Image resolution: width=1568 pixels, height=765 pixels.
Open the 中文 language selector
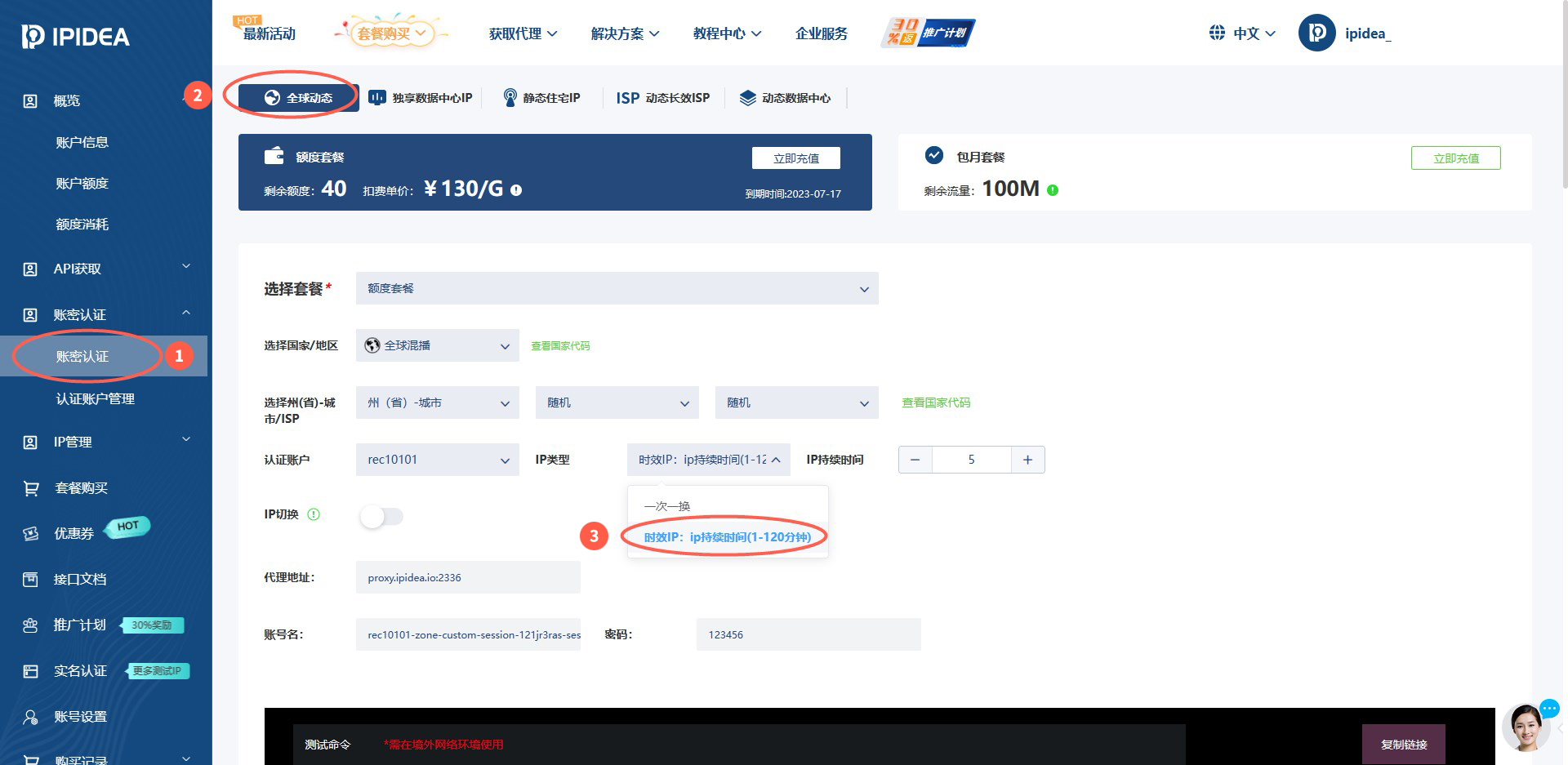[x=1254, y=33]
